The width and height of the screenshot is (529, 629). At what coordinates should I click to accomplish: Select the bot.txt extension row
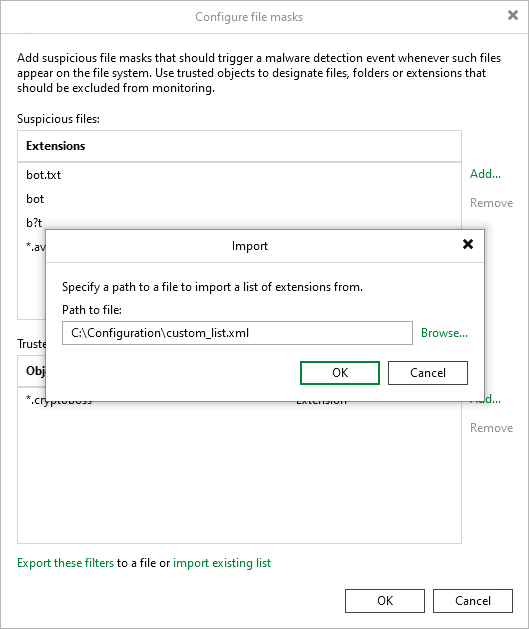click(x=239, y=175)
